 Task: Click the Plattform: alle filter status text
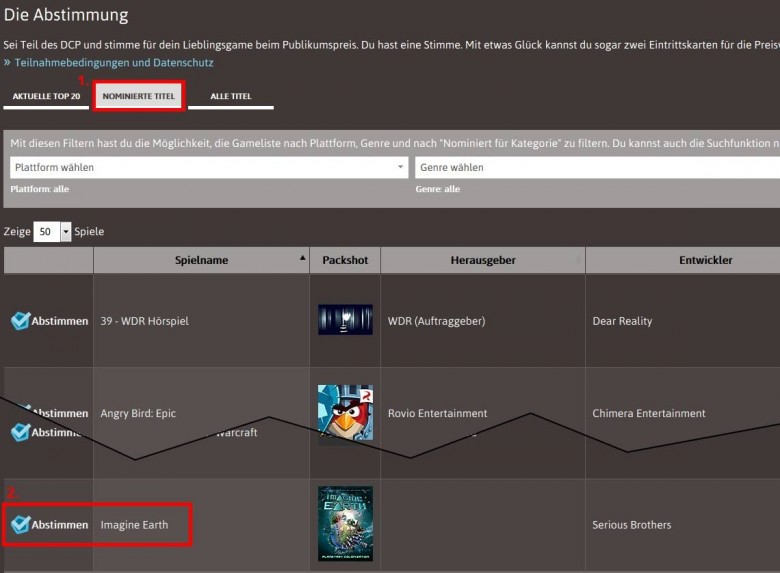40,189
